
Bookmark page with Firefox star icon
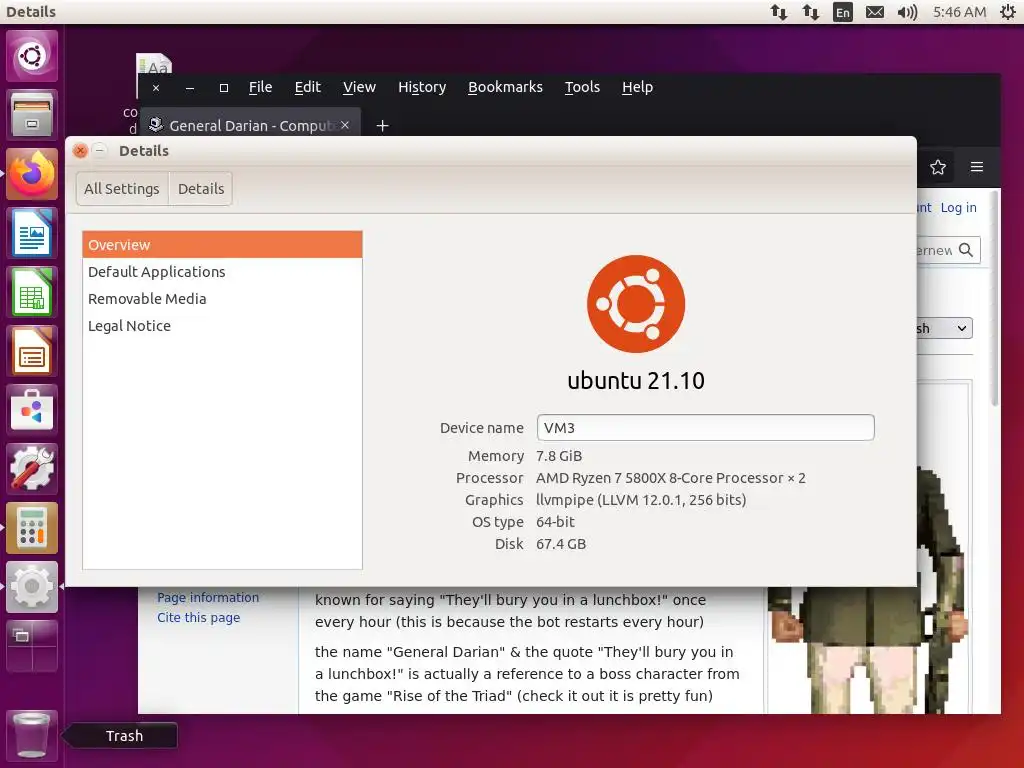(938, 167)
